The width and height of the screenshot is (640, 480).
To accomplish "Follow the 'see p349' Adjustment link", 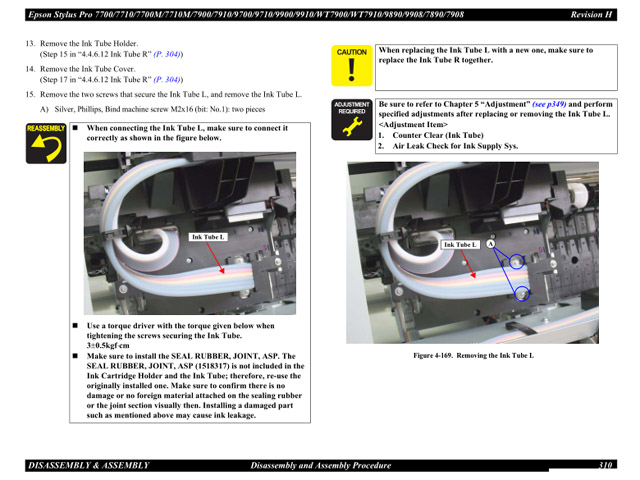I will click(549, 104).
